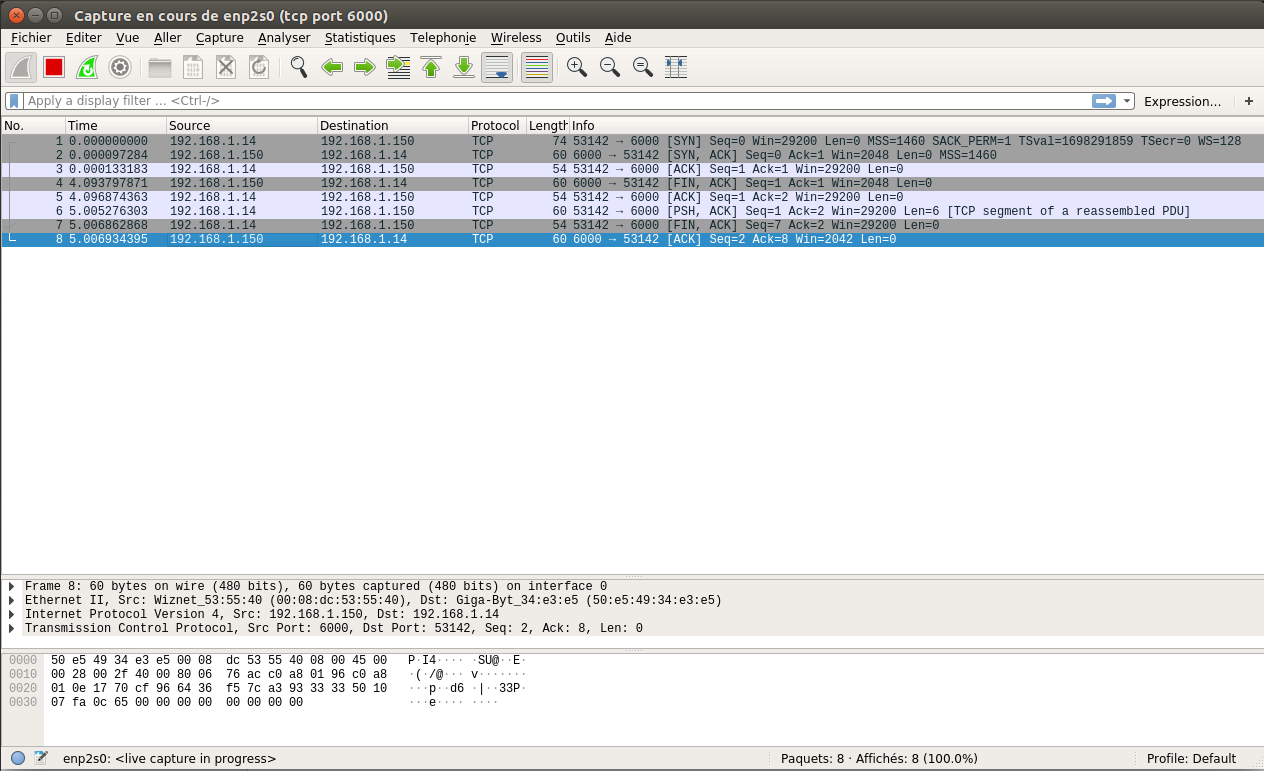Zoom in on packet text
Viewport: 1264px width, 771px height.
pos(577,67)
